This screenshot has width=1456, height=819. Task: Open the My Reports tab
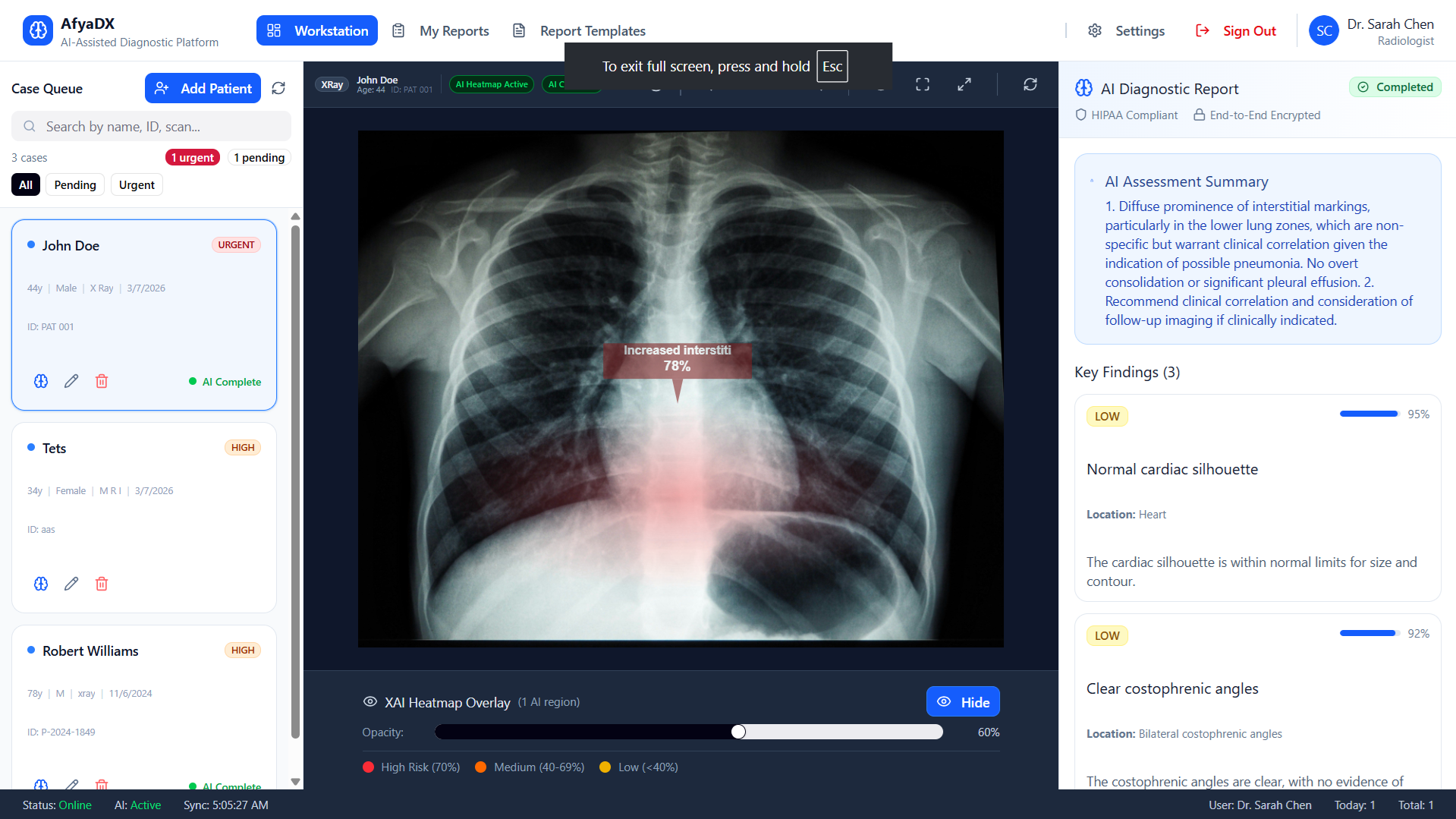440,30
